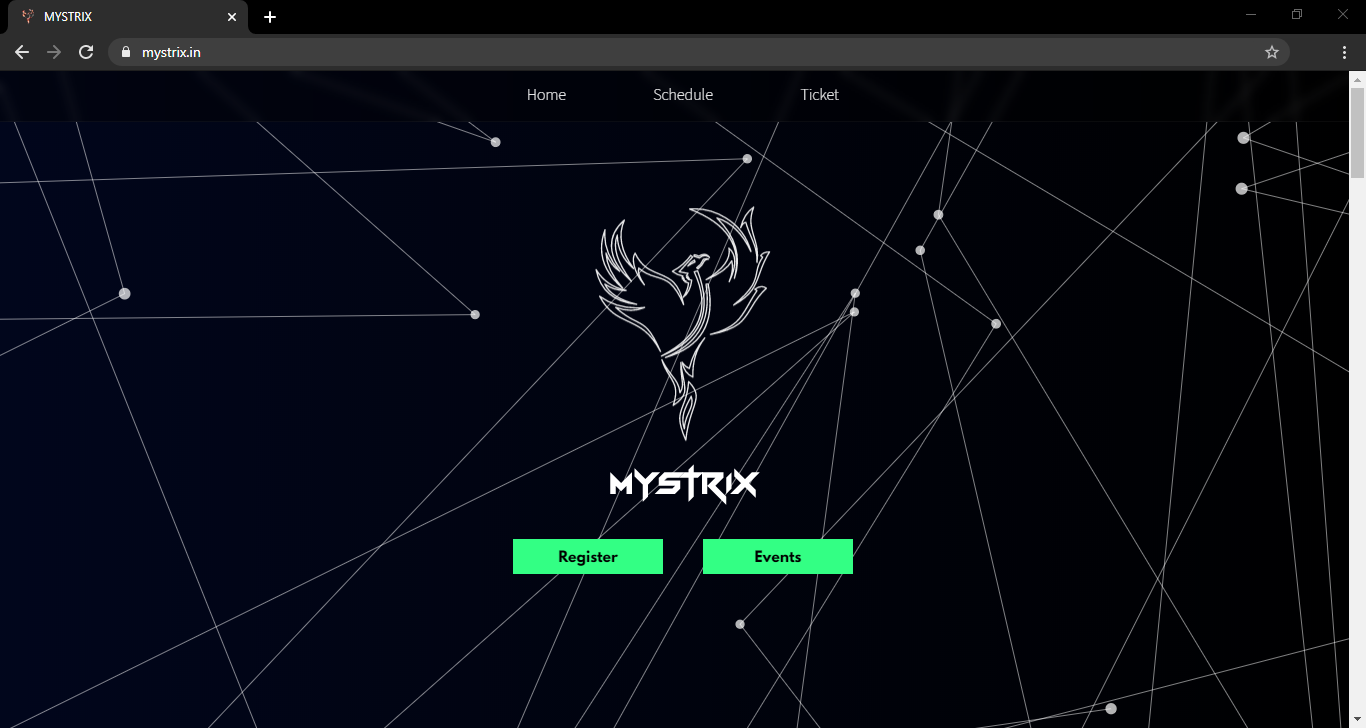The width and height of the screenshot is (1366, 728).
Task: Open a new browser tab
Action: (269, 16)
